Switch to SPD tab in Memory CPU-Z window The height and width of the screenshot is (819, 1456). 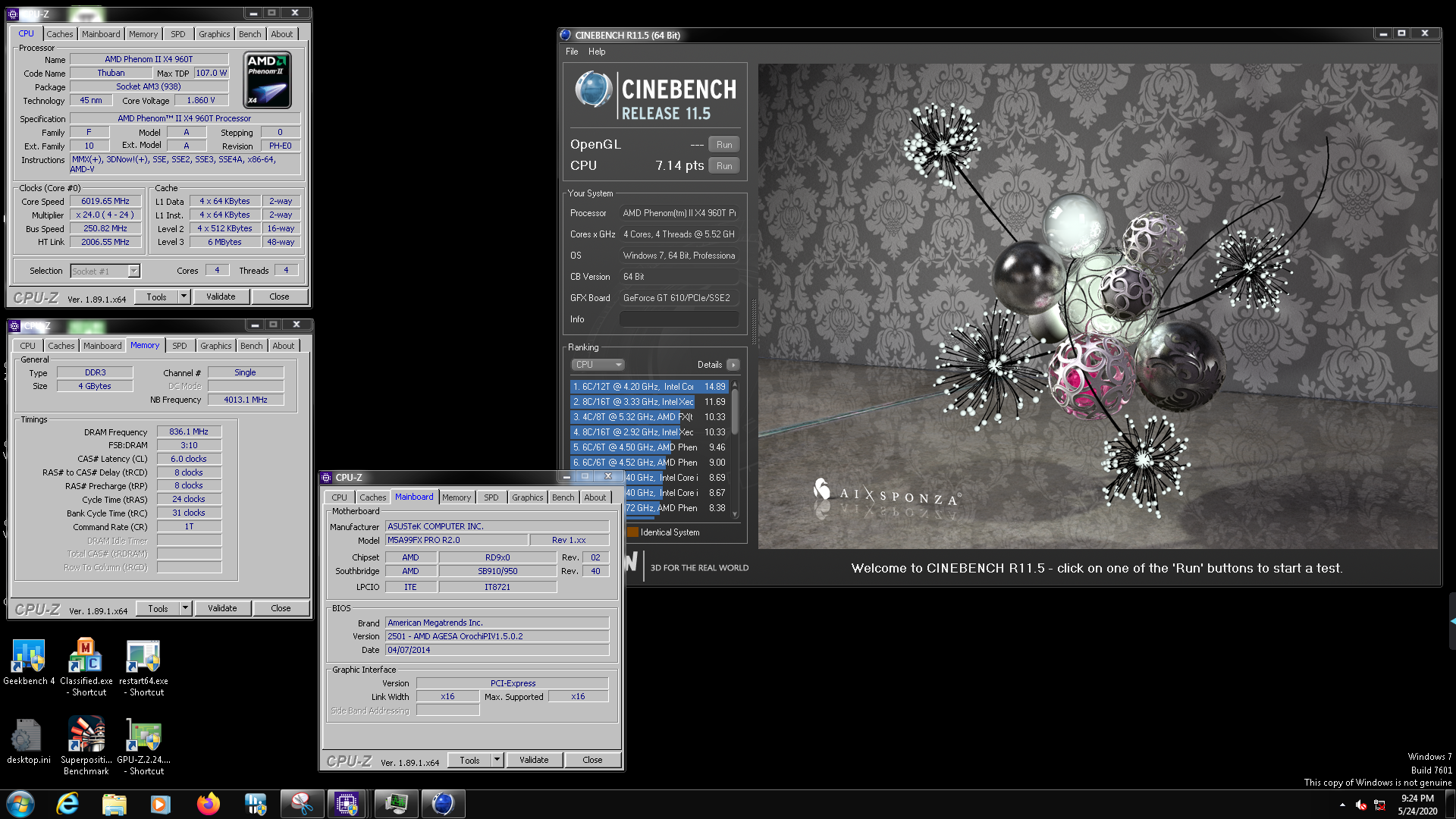click(x=180, y=346)
